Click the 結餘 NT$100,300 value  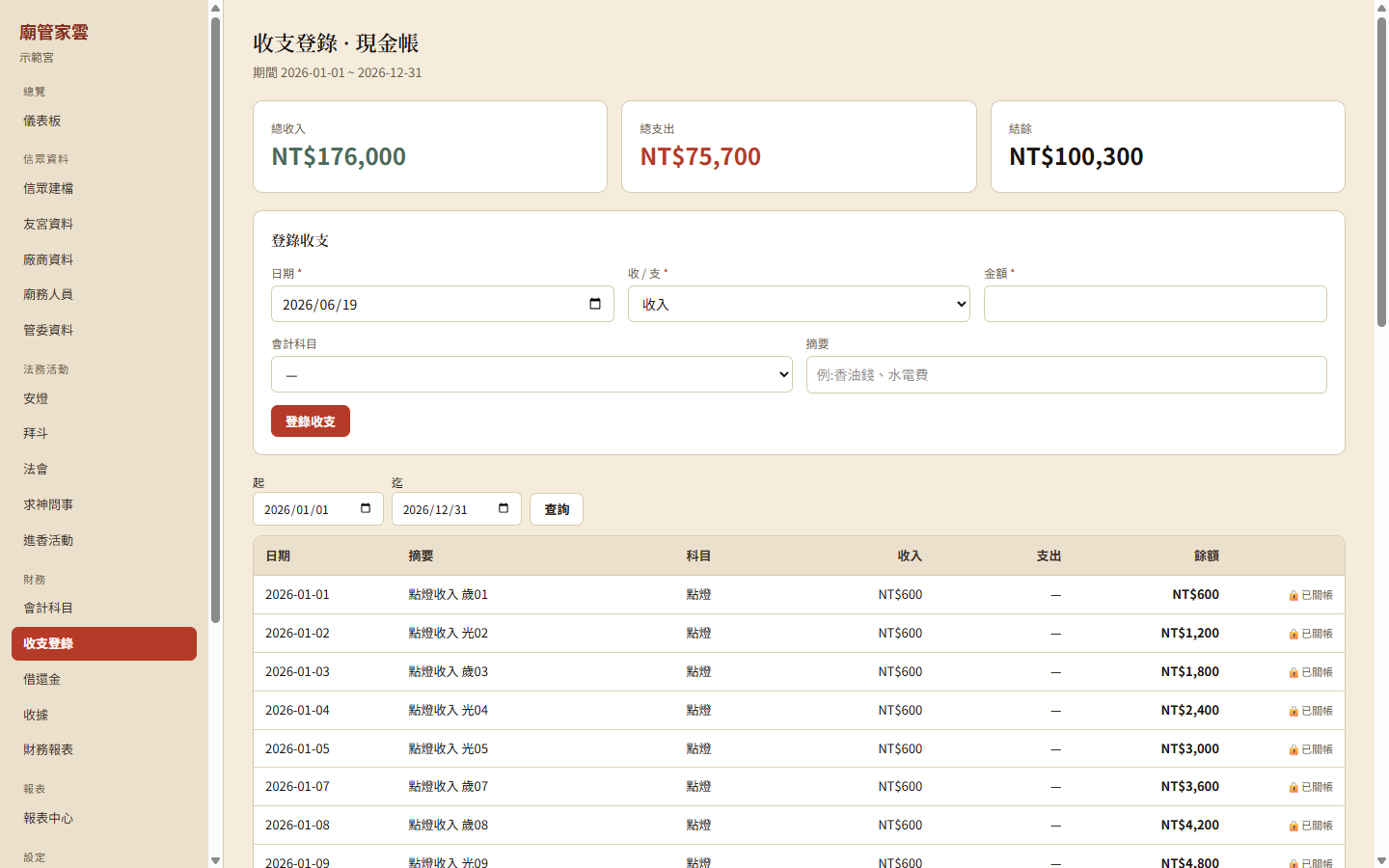[x=1076, y=156]
